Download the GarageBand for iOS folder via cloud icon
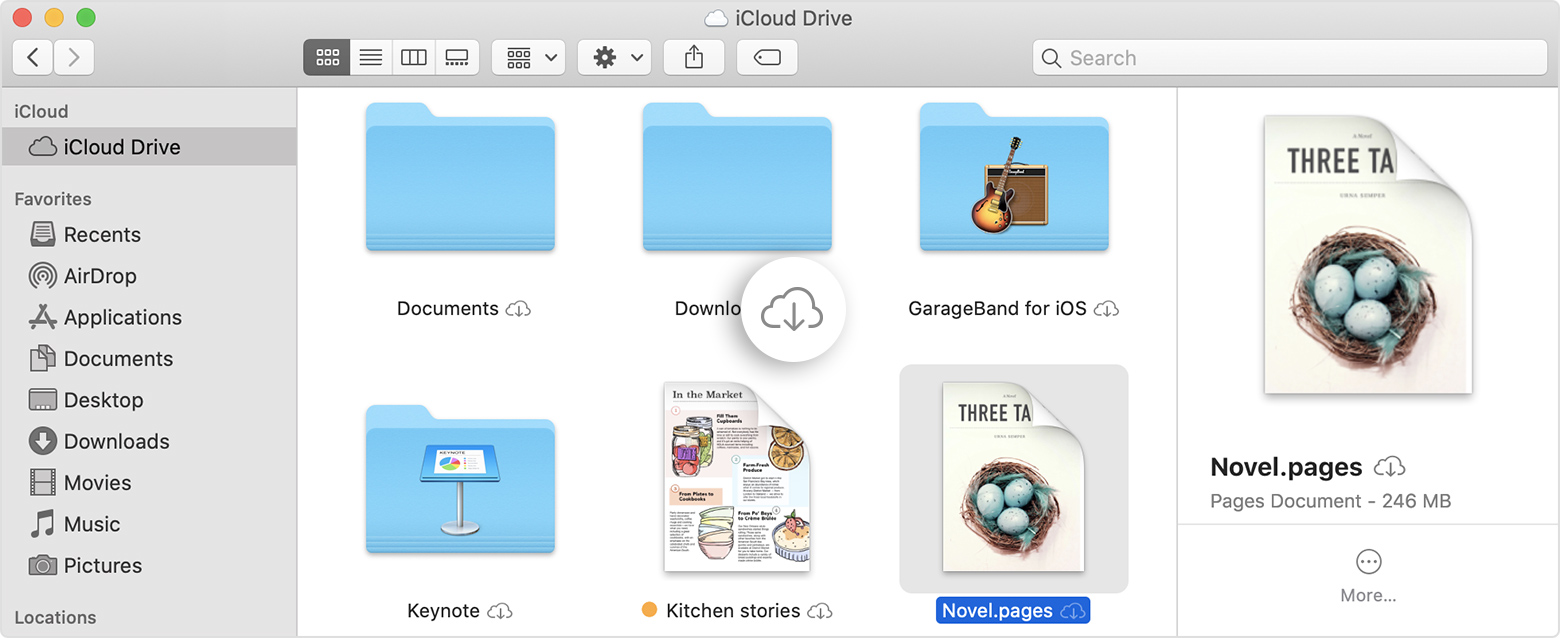 [1106, 309]
